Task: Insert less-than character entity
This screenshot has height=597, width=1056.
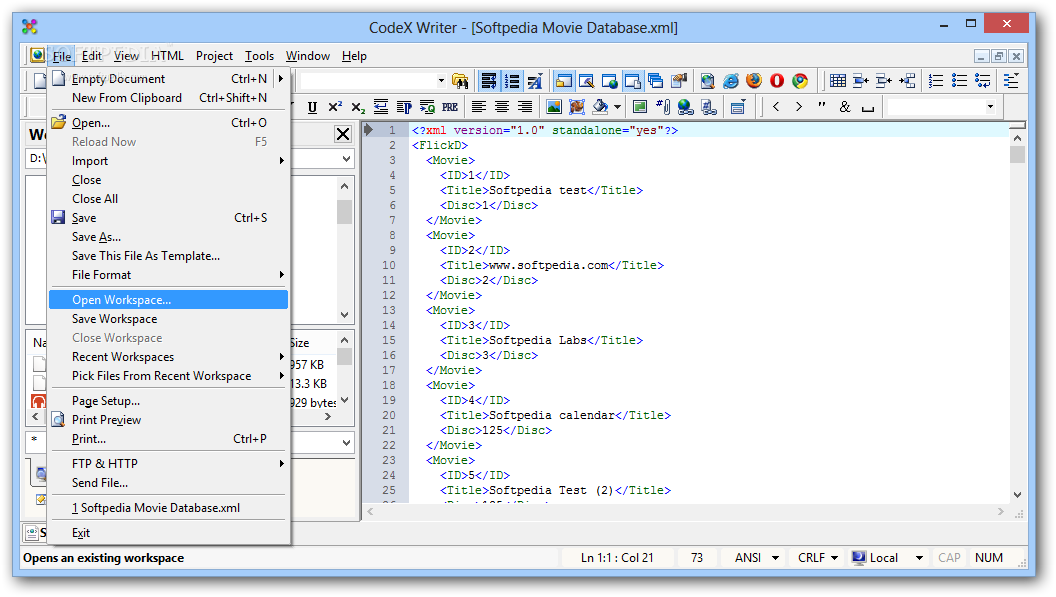Action: coord(776,106)
